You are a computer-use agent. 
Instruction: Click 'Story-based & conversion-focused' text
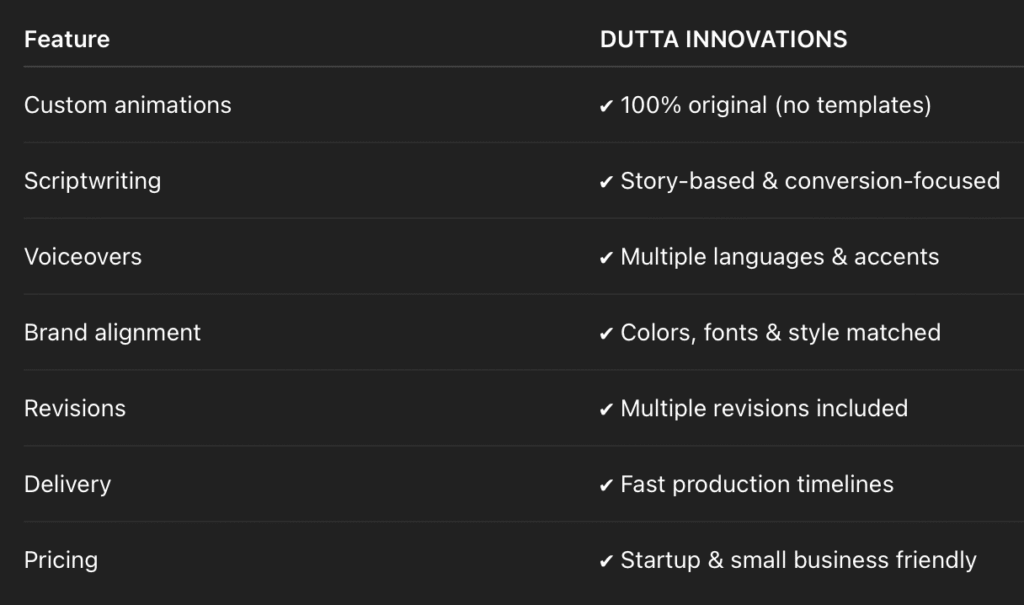(810, 181)
